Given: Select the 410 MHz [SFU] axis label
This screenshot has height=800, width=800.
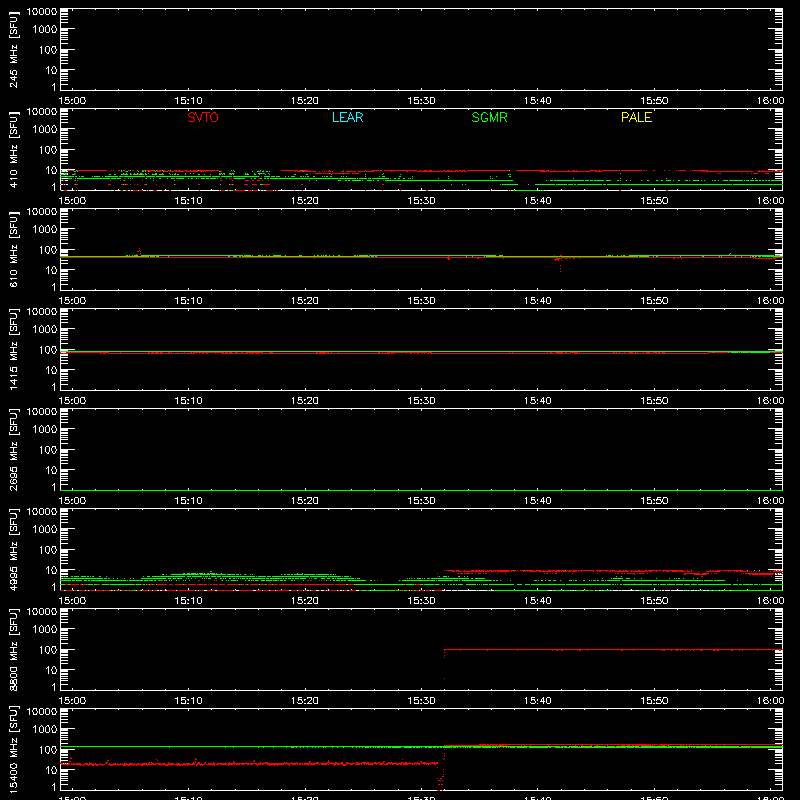Looking at the screenshot, I should (13, 150).
